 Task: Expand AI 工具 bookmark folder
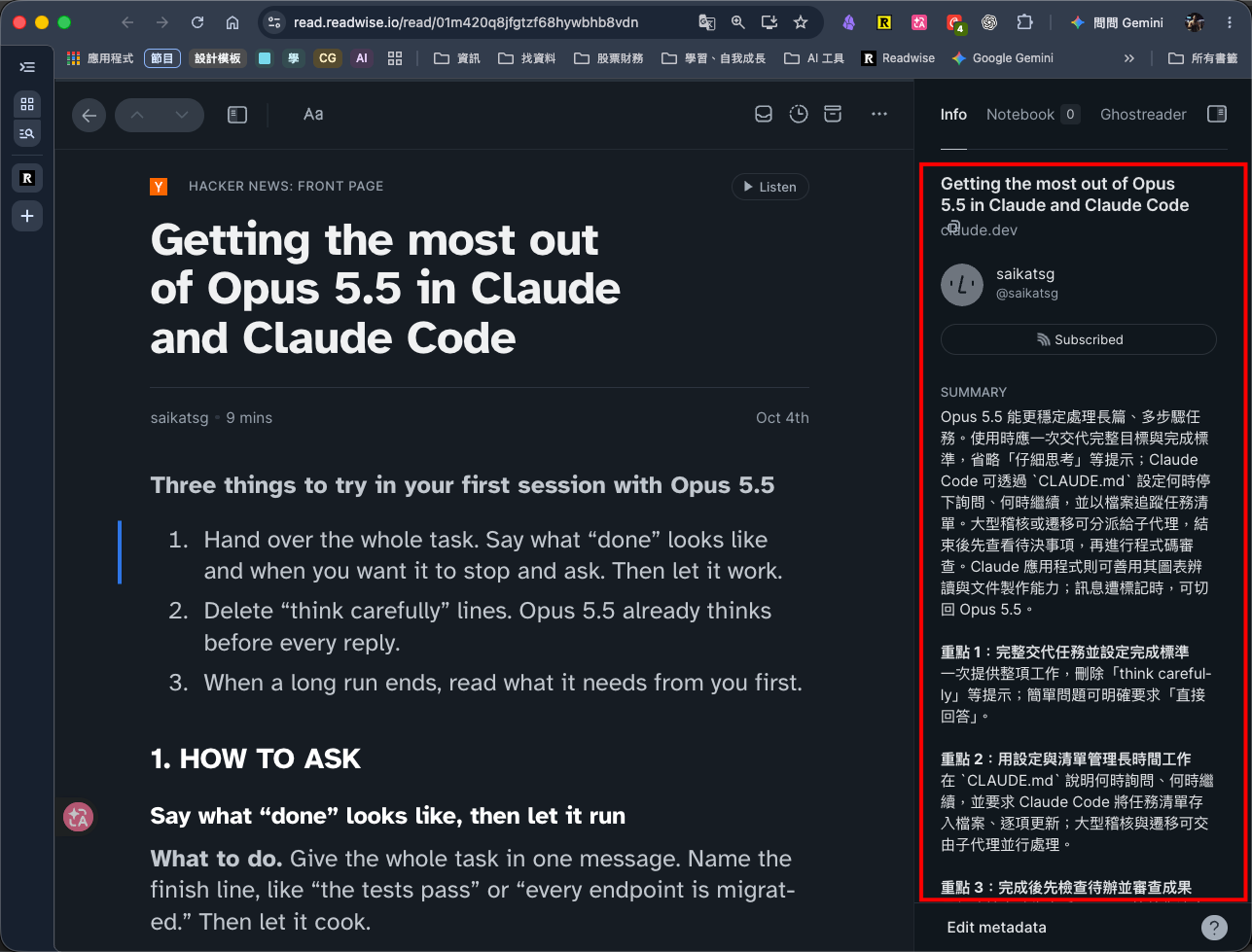point(814,58)
